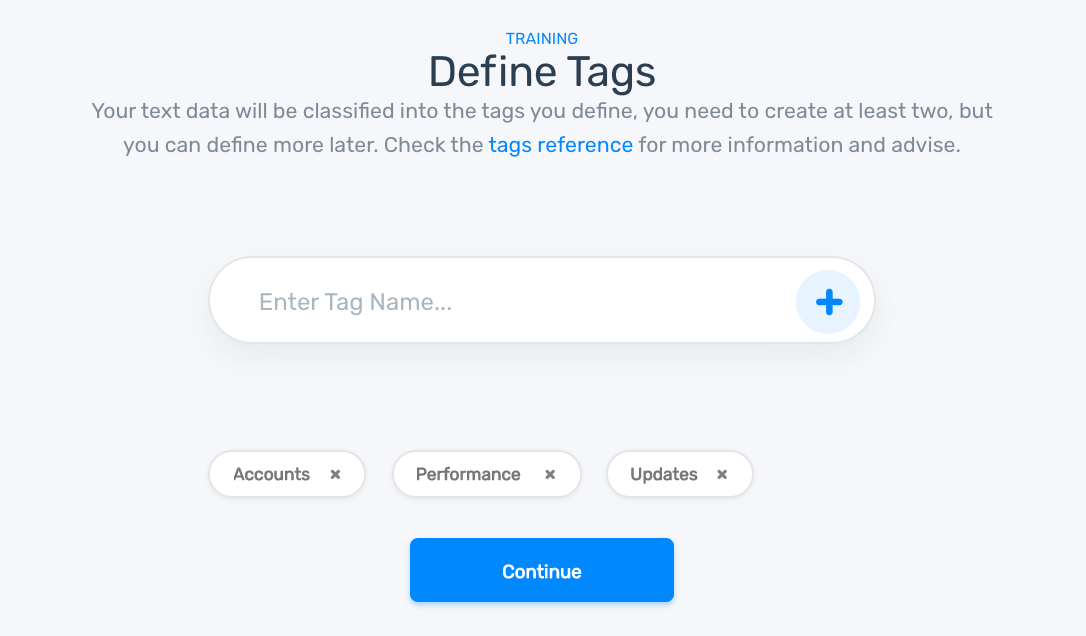Image resolution: width=1086 pixels, height=636 pixels.
Task: Open the tags reference link
Action: pos(560,145)
